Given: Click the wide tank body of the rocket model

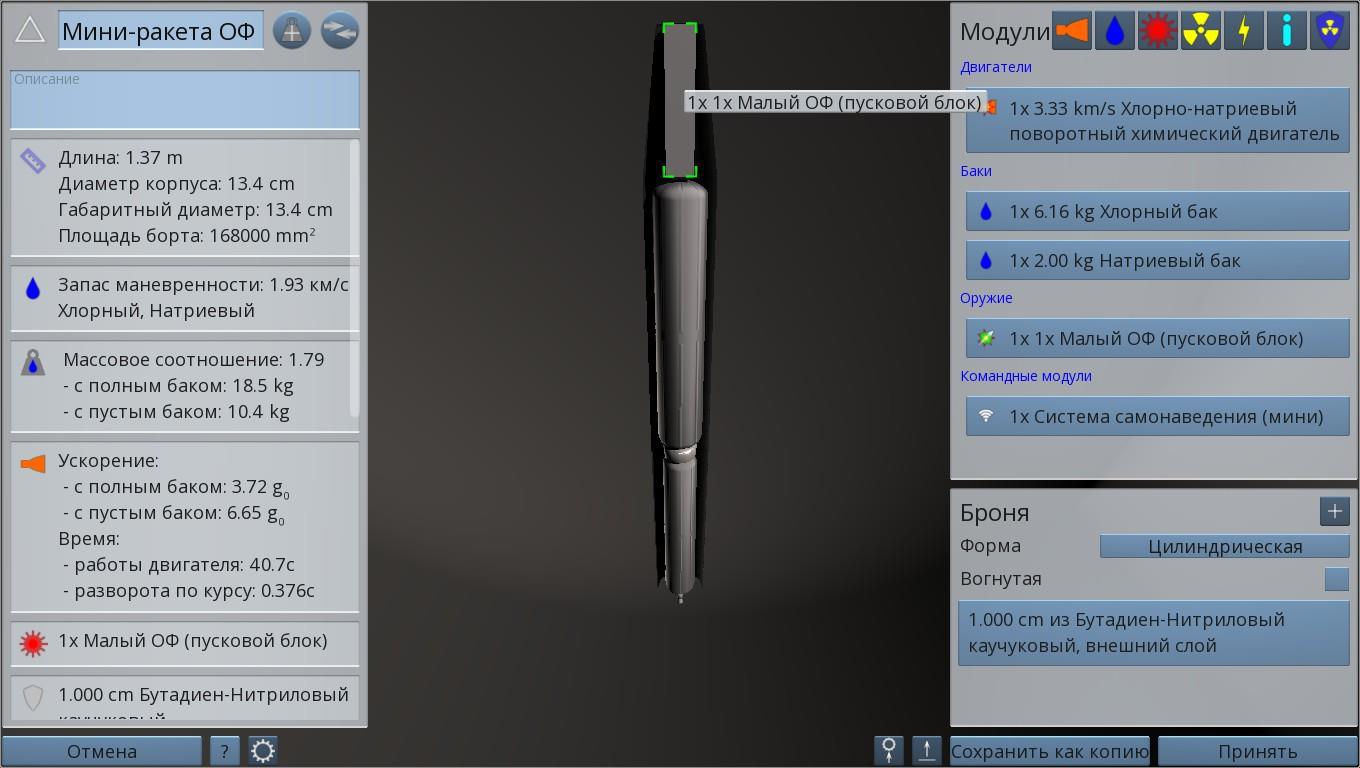Looking at the screenshot, I should (680, 315).
